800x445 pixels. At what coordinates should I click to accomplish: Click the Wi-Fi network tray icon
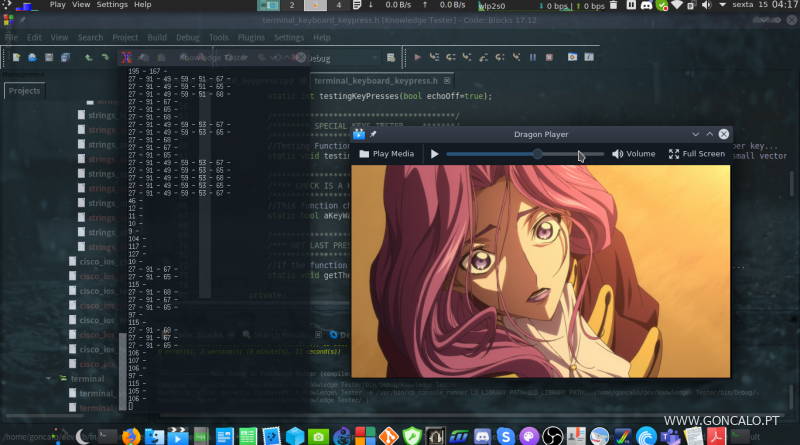coord(677,5)
